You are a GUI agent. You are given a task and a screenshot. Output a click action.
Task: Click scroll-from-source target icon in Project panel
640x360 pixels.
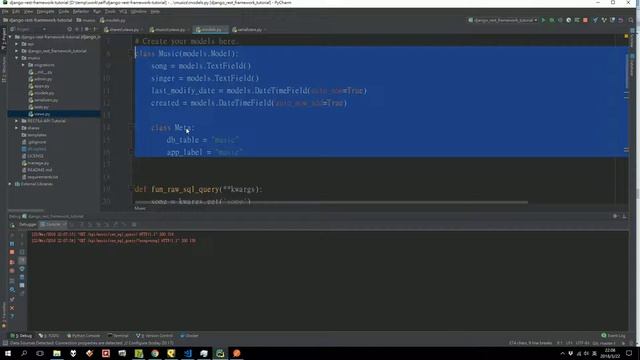69,29
